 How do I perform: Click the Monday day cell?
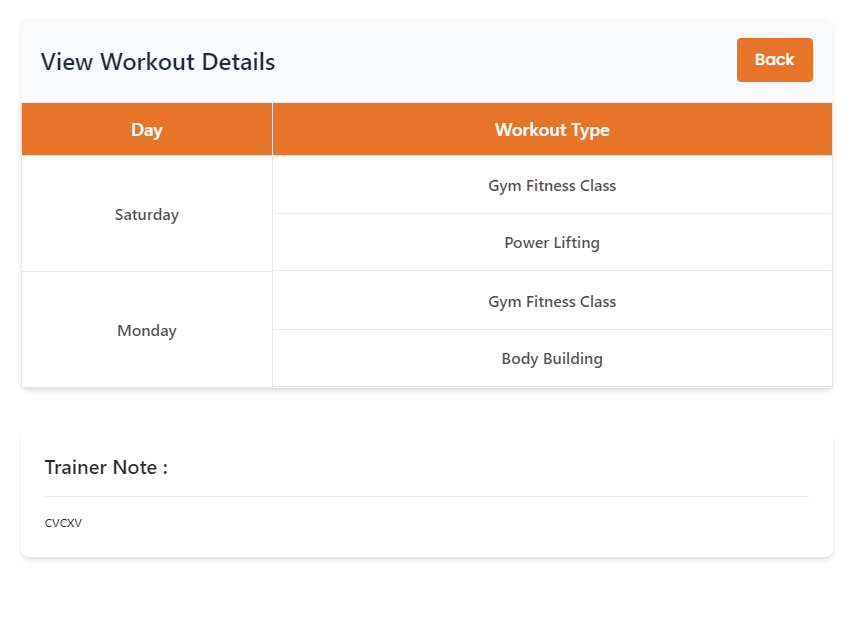(x=146, y=331)
